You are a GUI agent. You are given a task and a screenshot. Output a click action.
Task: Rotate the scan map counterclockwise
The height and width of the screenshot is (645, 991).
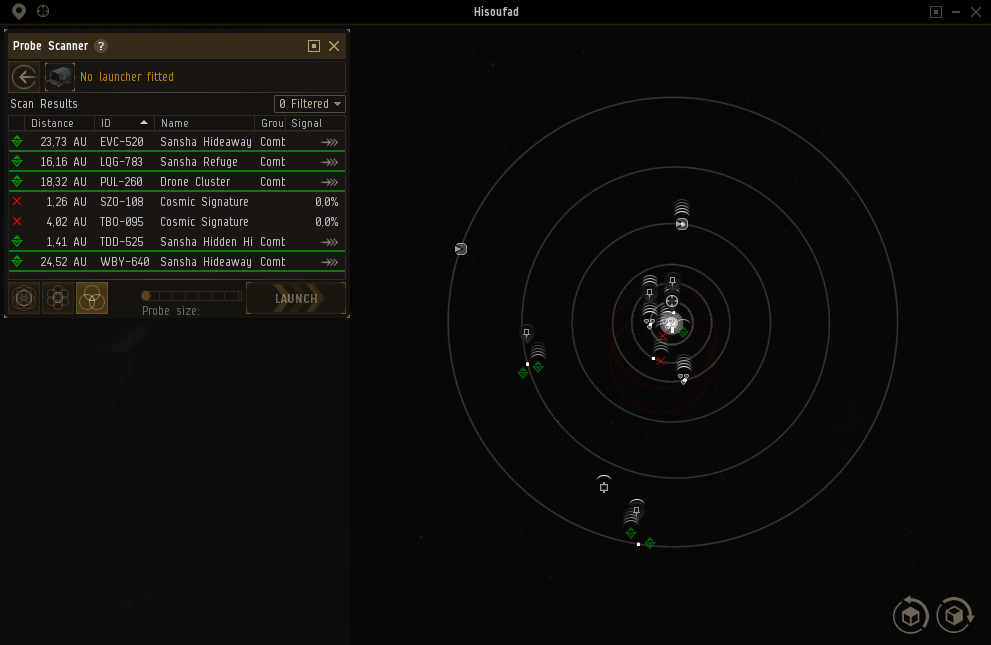[910, 615]
